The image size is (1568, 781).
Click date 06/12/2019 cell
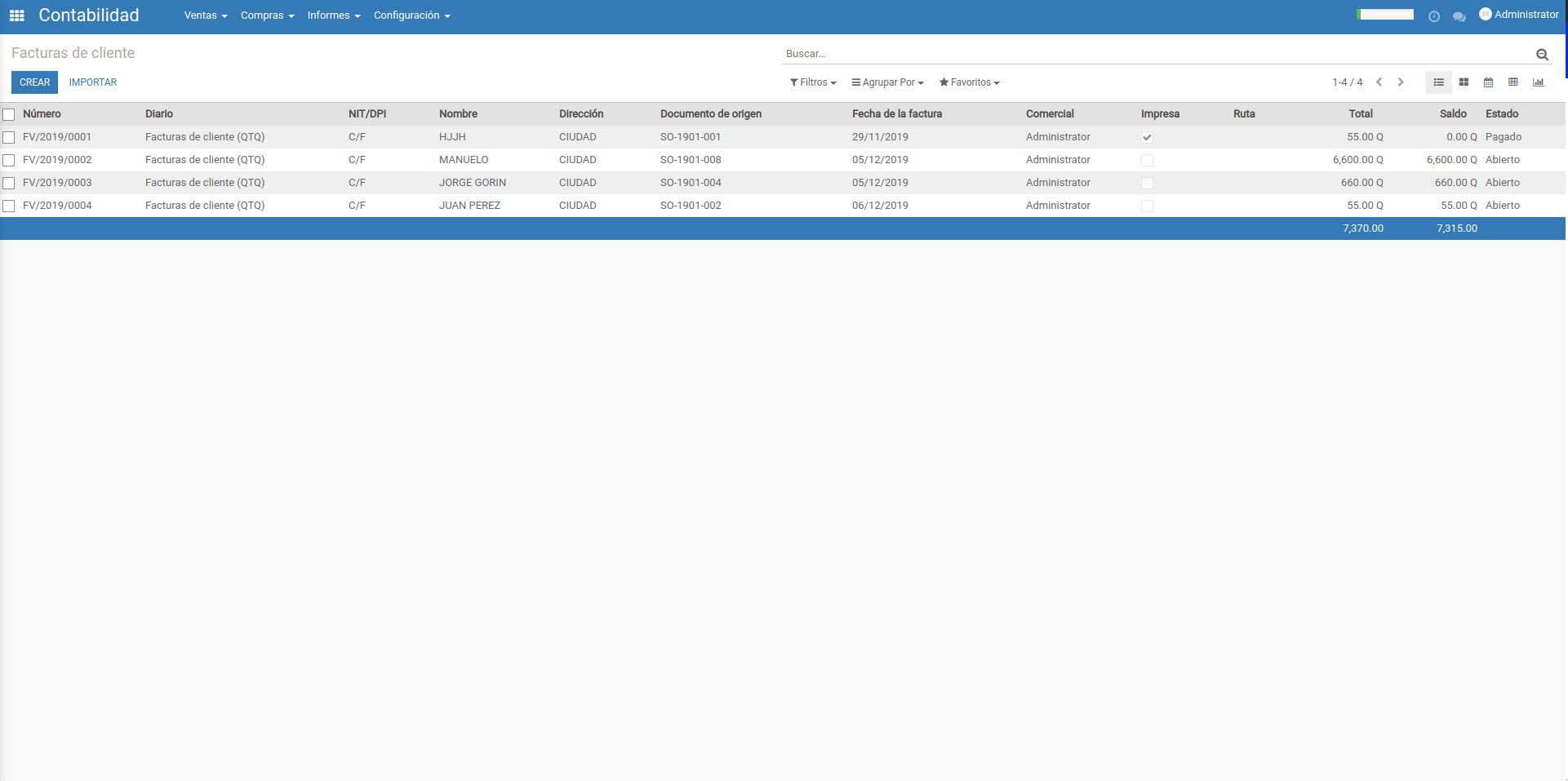pos(880,206)
